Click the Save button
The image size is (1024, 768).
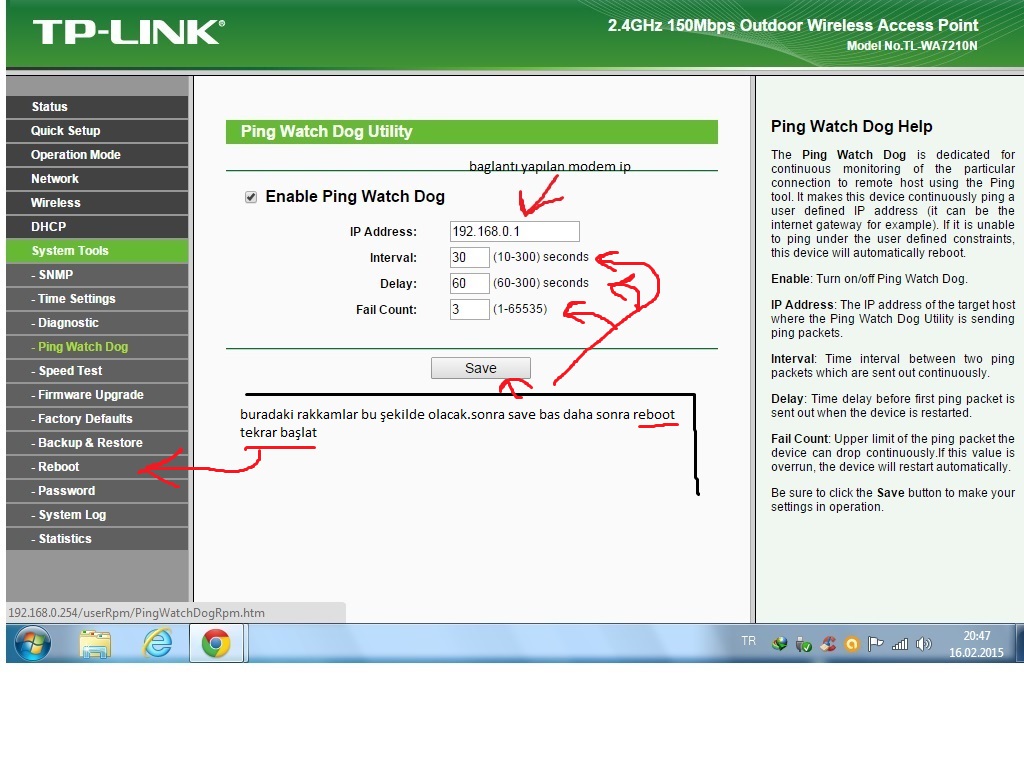[481, 368]
